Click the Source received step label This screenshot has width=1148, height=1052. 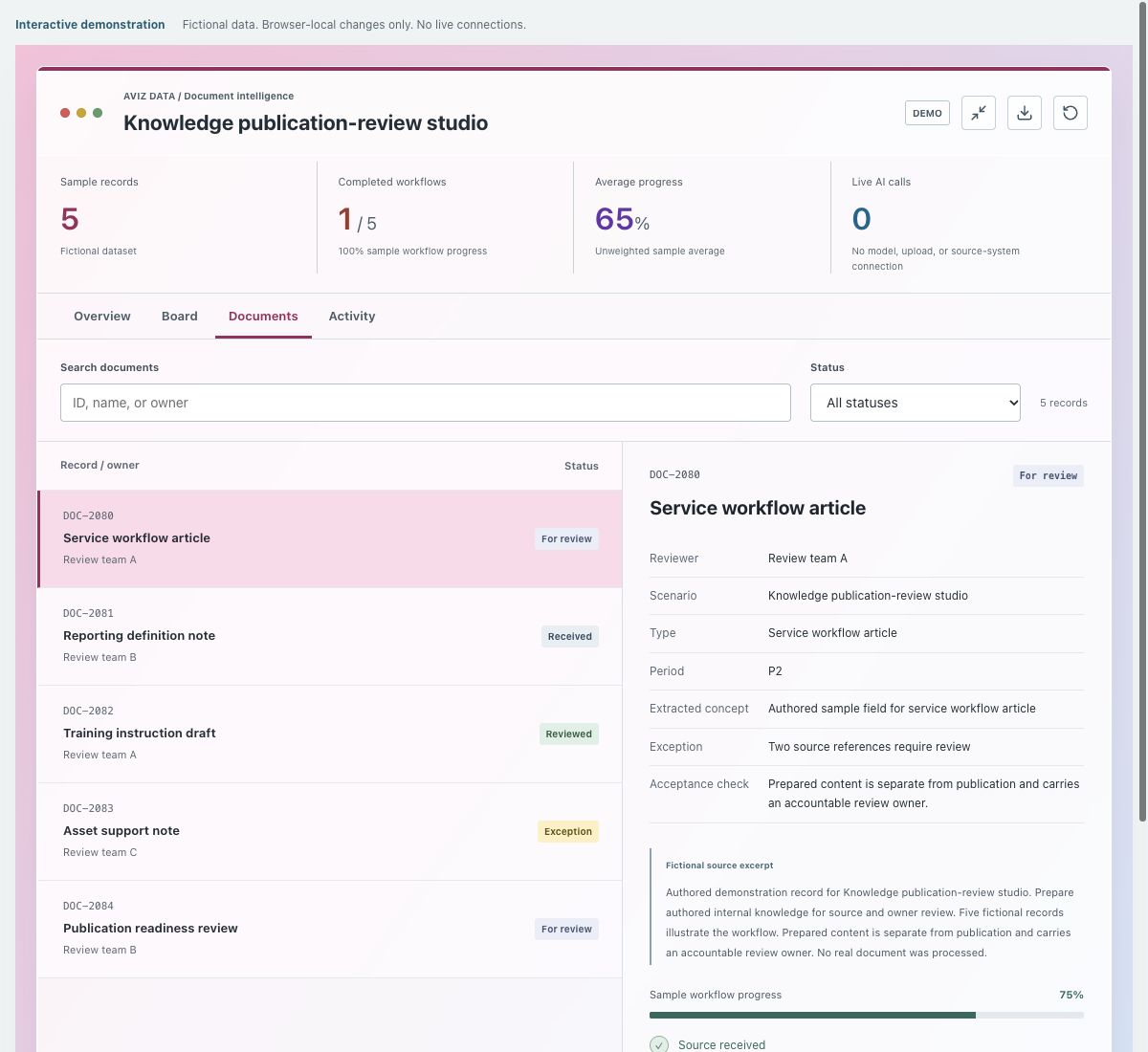(x=721, y=1044)
